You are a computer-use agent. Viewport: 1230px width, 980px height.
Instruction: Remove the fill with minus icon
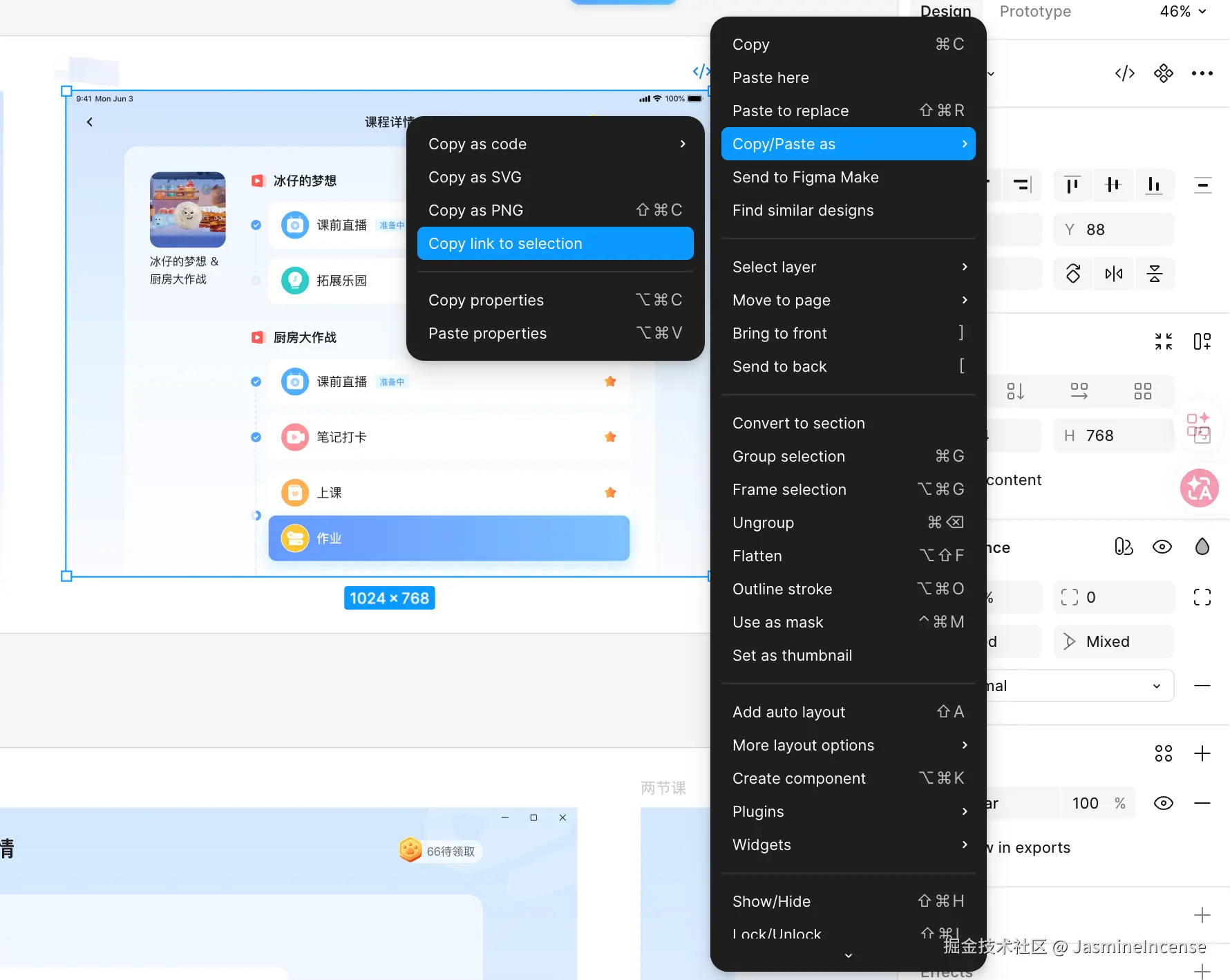pos(1202,803)
